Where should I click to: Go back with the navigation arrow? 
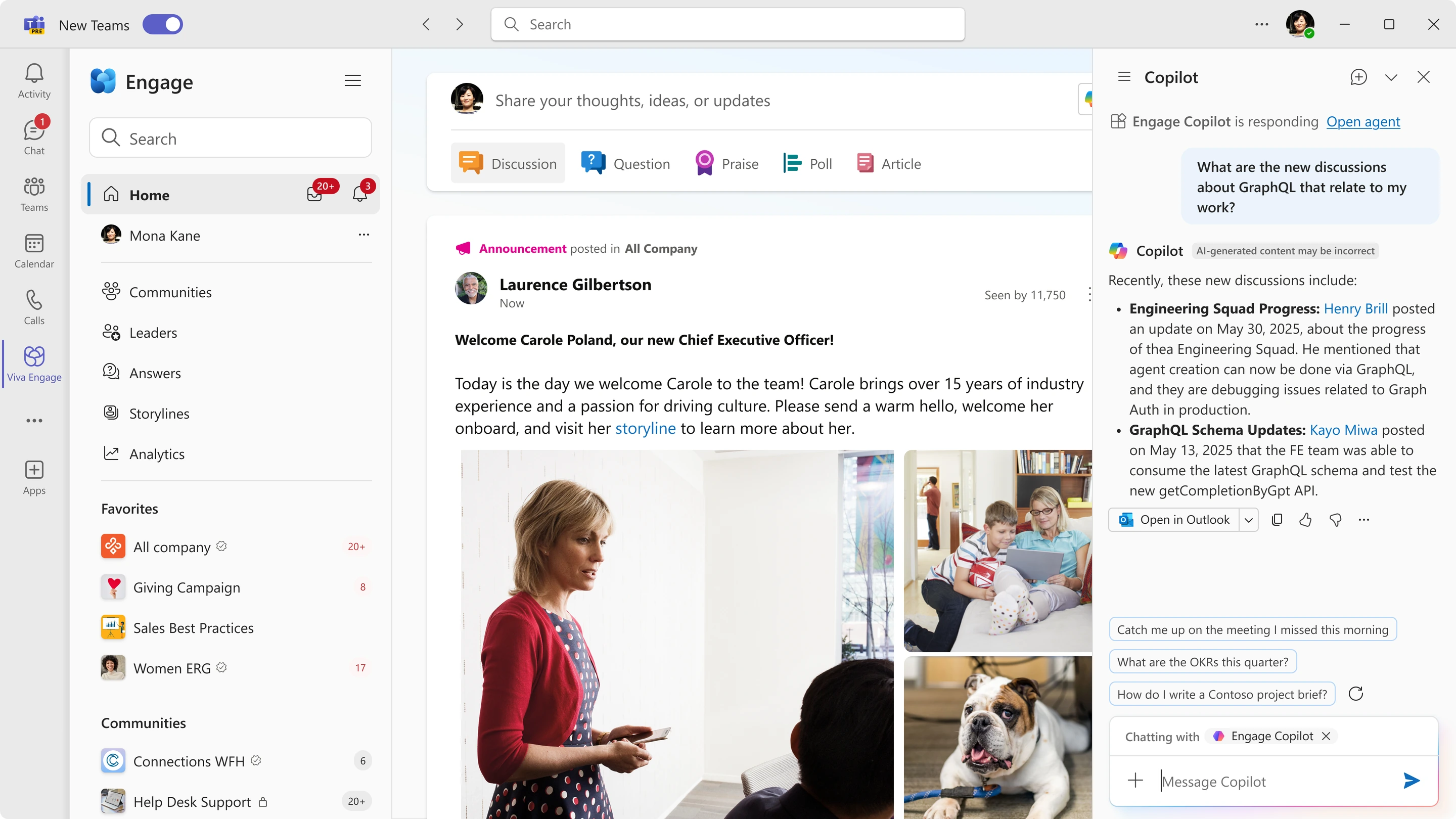tap(426, 24)
